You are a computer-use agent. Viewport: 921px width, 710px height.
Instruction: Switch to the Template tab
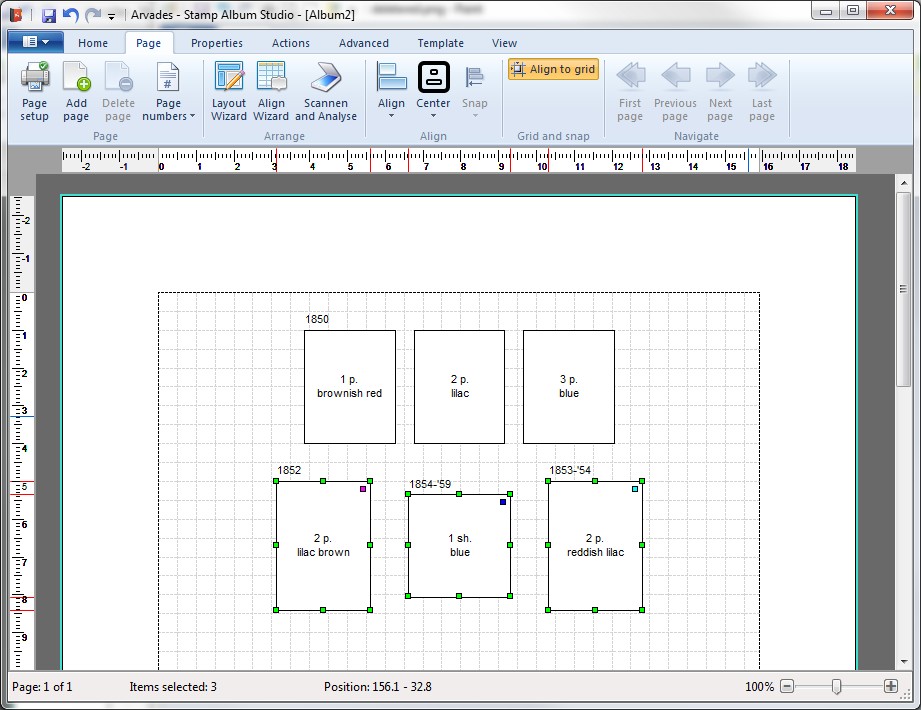click(441, 43)
